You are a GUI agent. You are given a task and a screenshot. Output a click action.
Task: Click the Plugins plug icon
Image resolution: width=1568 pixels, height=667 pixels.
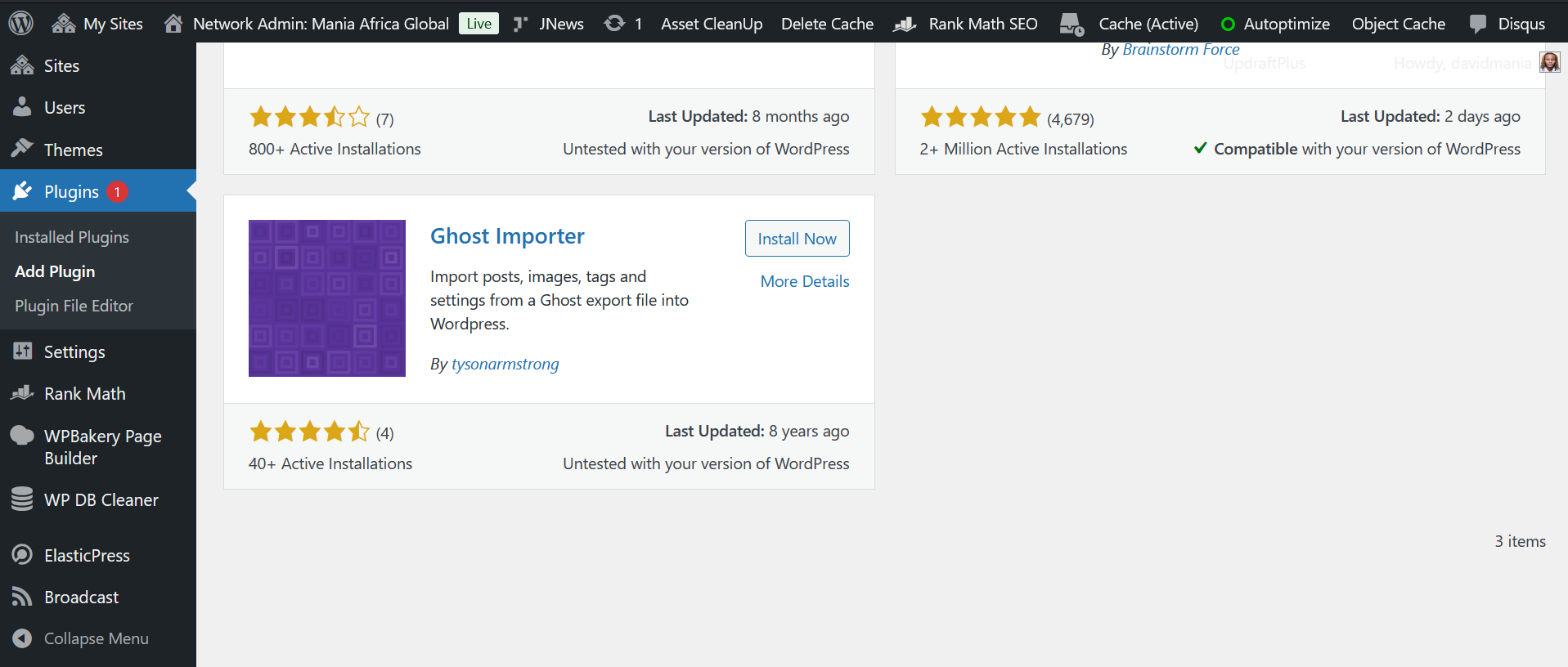[x=22, y=191]
